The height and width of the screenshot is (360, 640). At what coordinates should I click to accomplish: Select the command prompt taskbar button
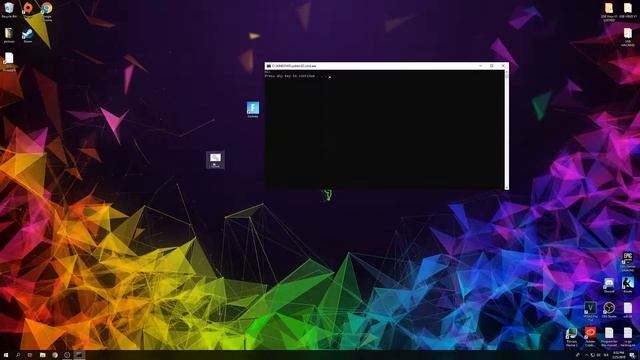80,355
